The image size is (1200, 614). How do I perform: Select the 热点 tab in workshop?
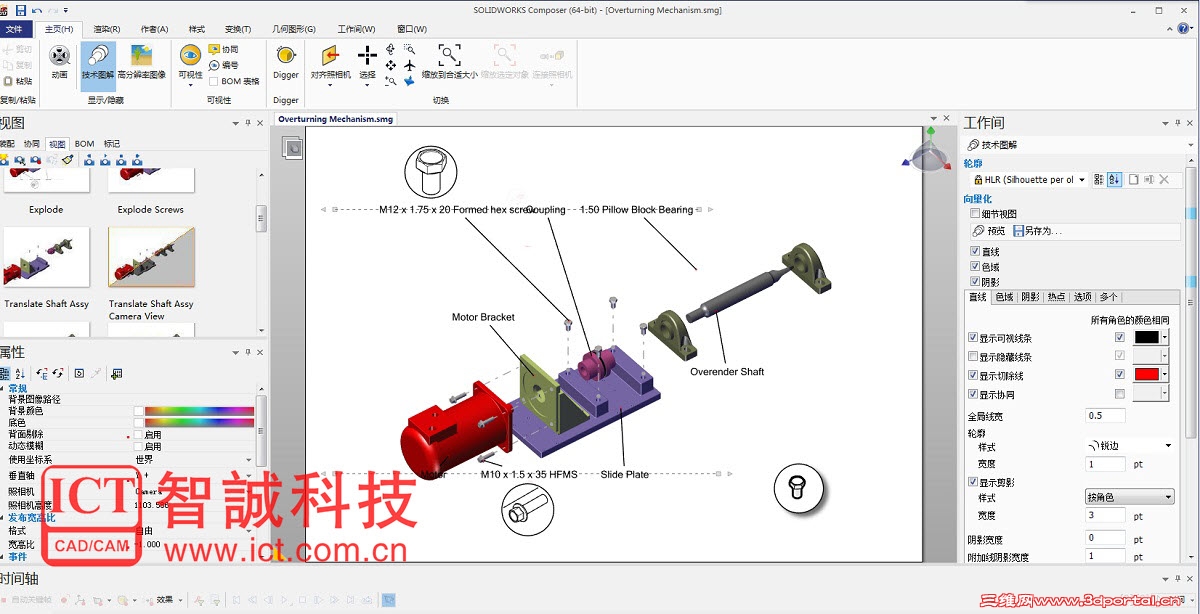pyautogui.click(x=1056, y=297)
